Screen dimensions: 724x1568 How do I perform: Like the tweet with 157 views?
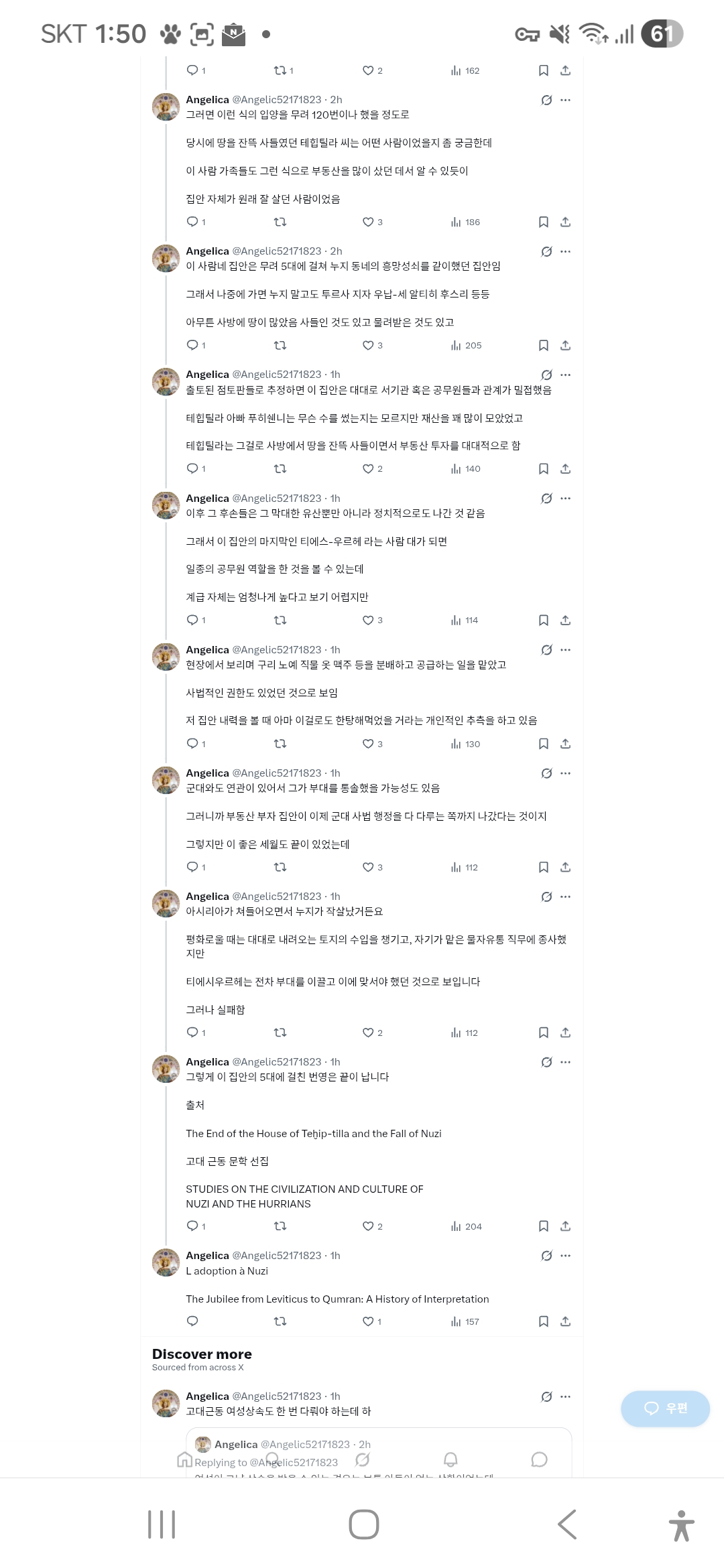pos(368,1321)
